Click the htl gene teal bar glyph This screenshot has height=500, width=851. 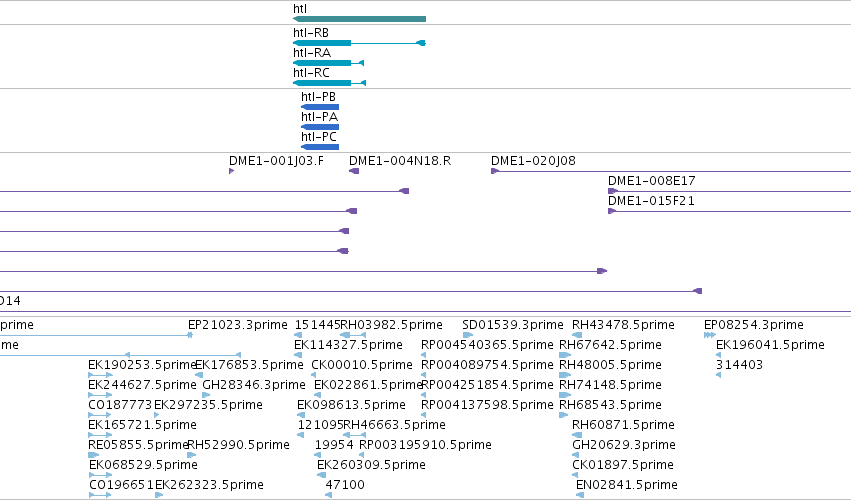(x=359, y=19)
